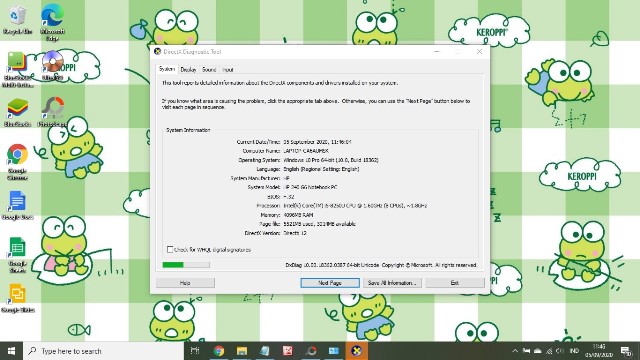Click the OneDrive cloud tray icon
Viewport: 640px width, 360px height.
(538, 351)
